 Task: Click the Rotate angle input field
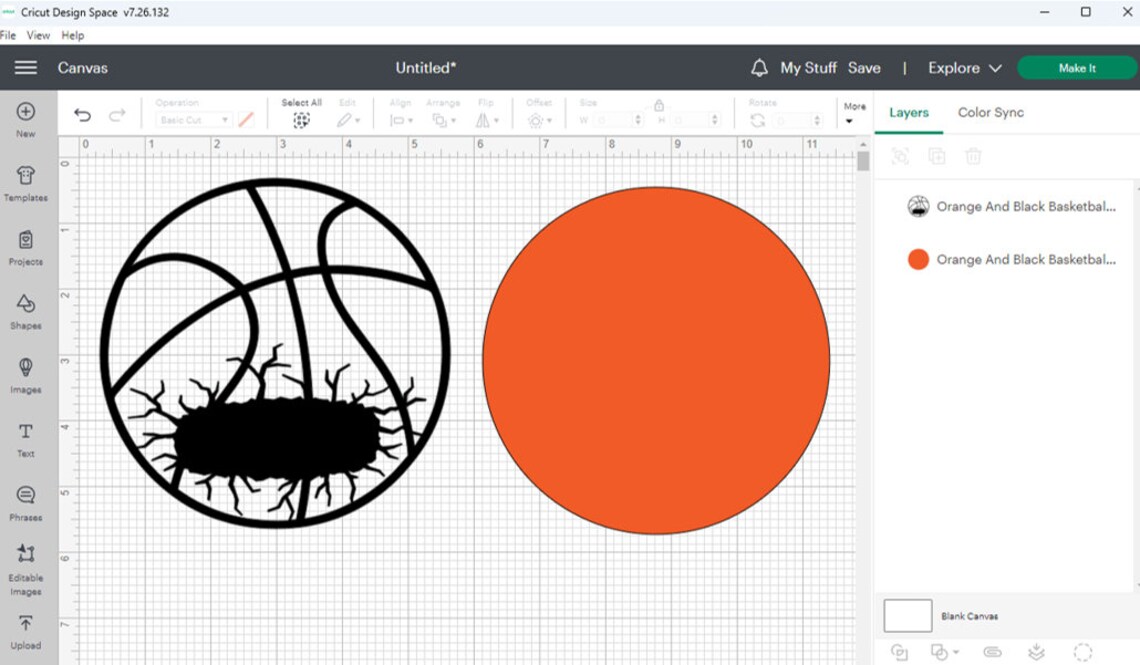click(793, 120)
